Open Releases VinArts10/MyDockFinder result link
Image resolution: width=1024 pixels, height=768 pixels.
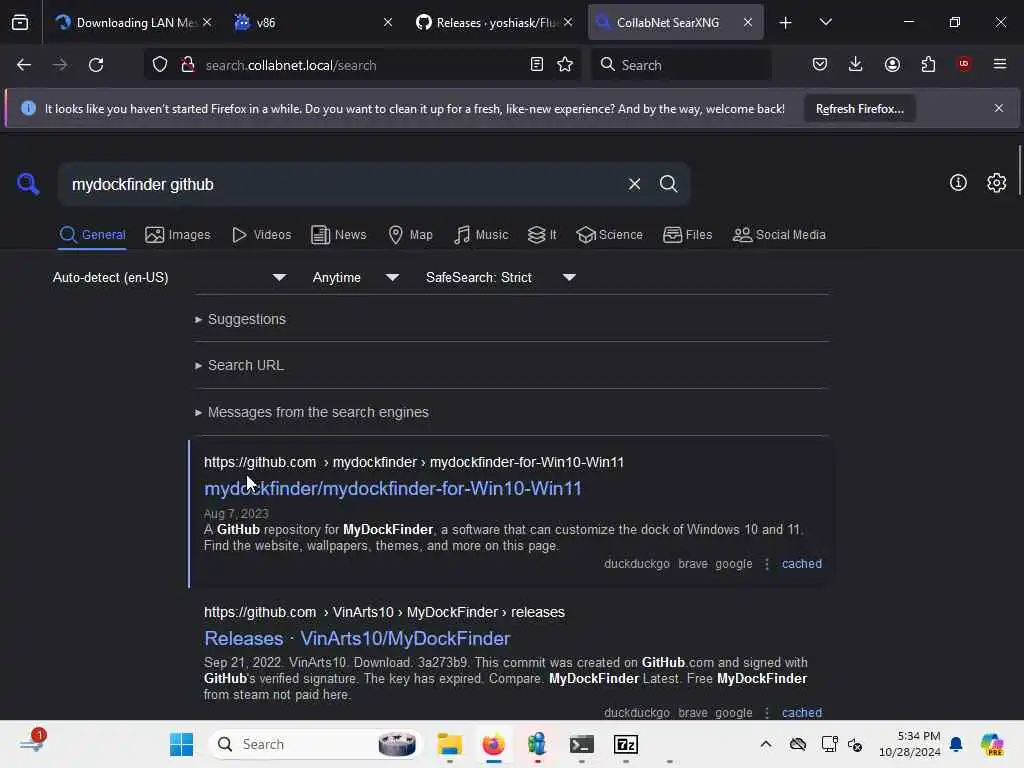(357, 639)
